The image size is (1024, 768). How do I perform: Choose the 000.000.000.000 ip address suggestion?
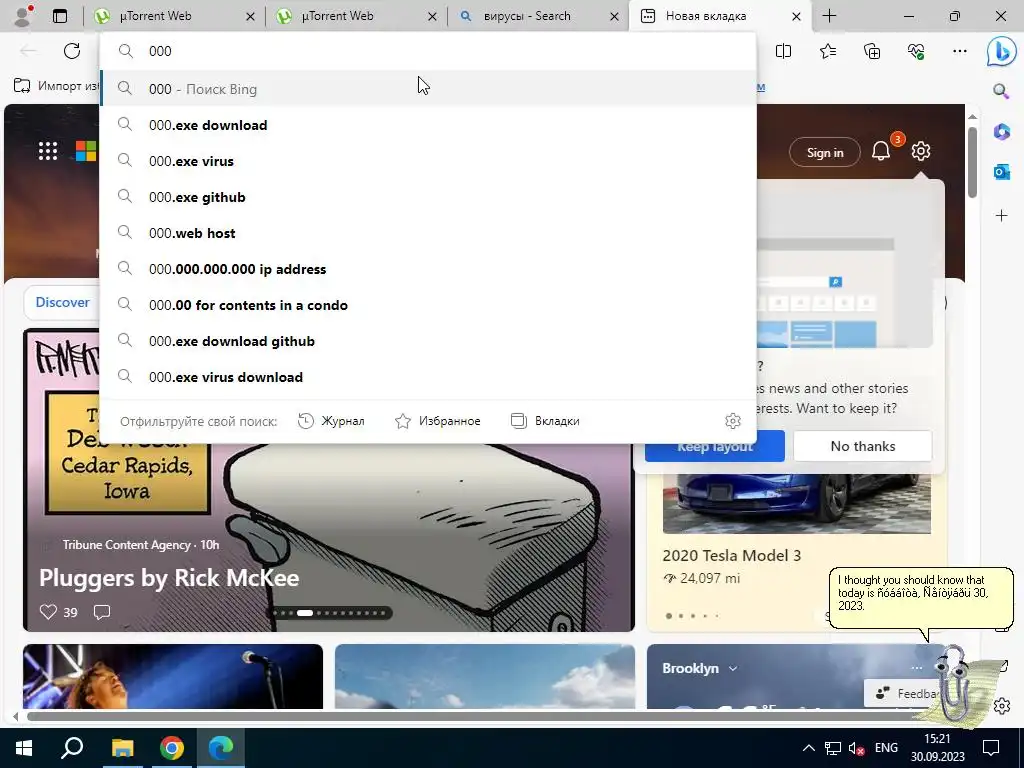[428, 268]
